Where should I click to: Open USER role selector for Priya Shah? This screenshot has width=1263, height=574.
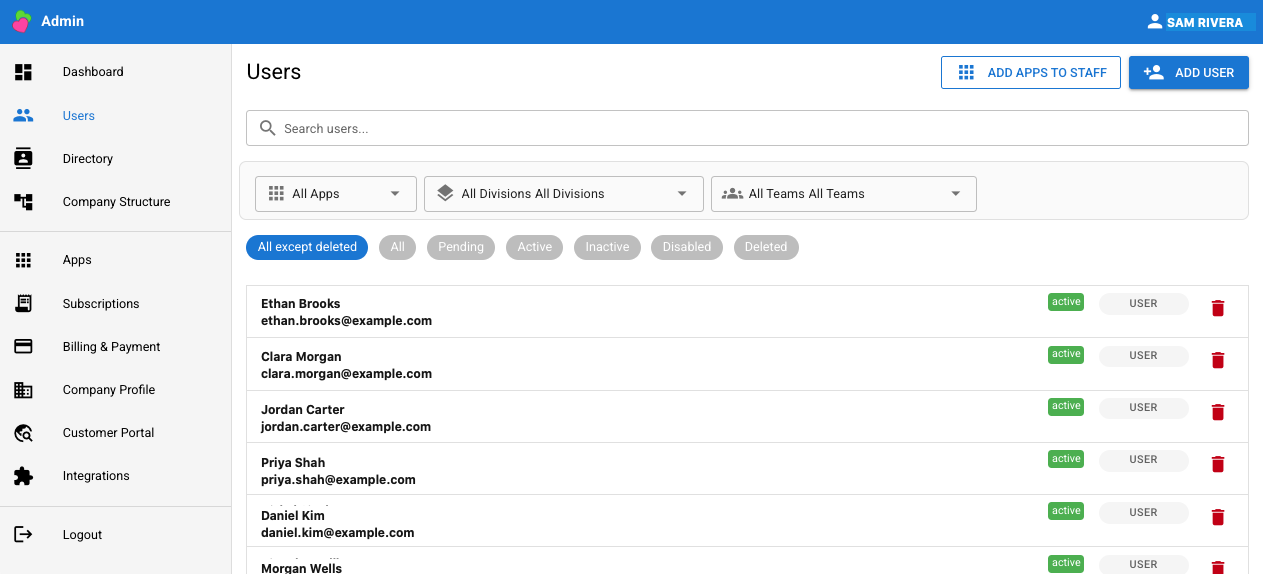[x=1144, y=460]
